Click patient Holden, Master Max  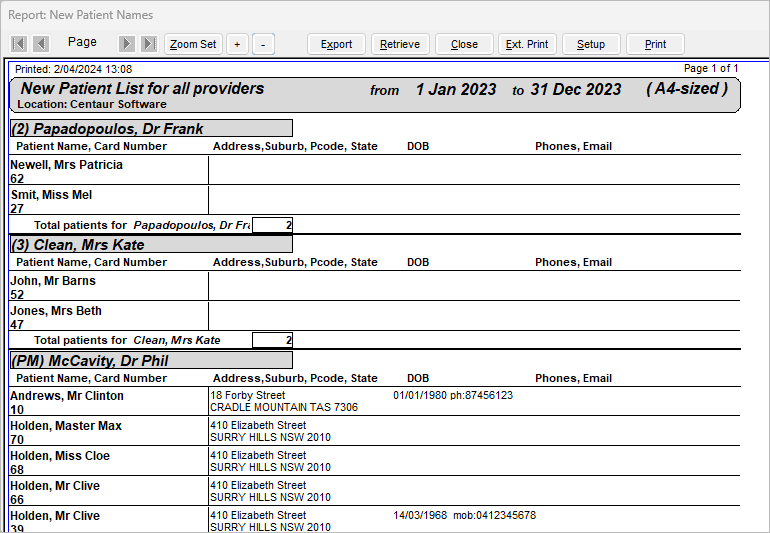click(x=66, y=426)
